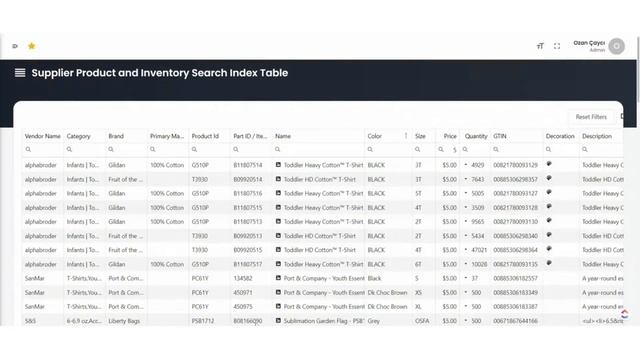Focus the Brand filter search box
The height and width of the screenshot is (360, 640).
point(126,149)
